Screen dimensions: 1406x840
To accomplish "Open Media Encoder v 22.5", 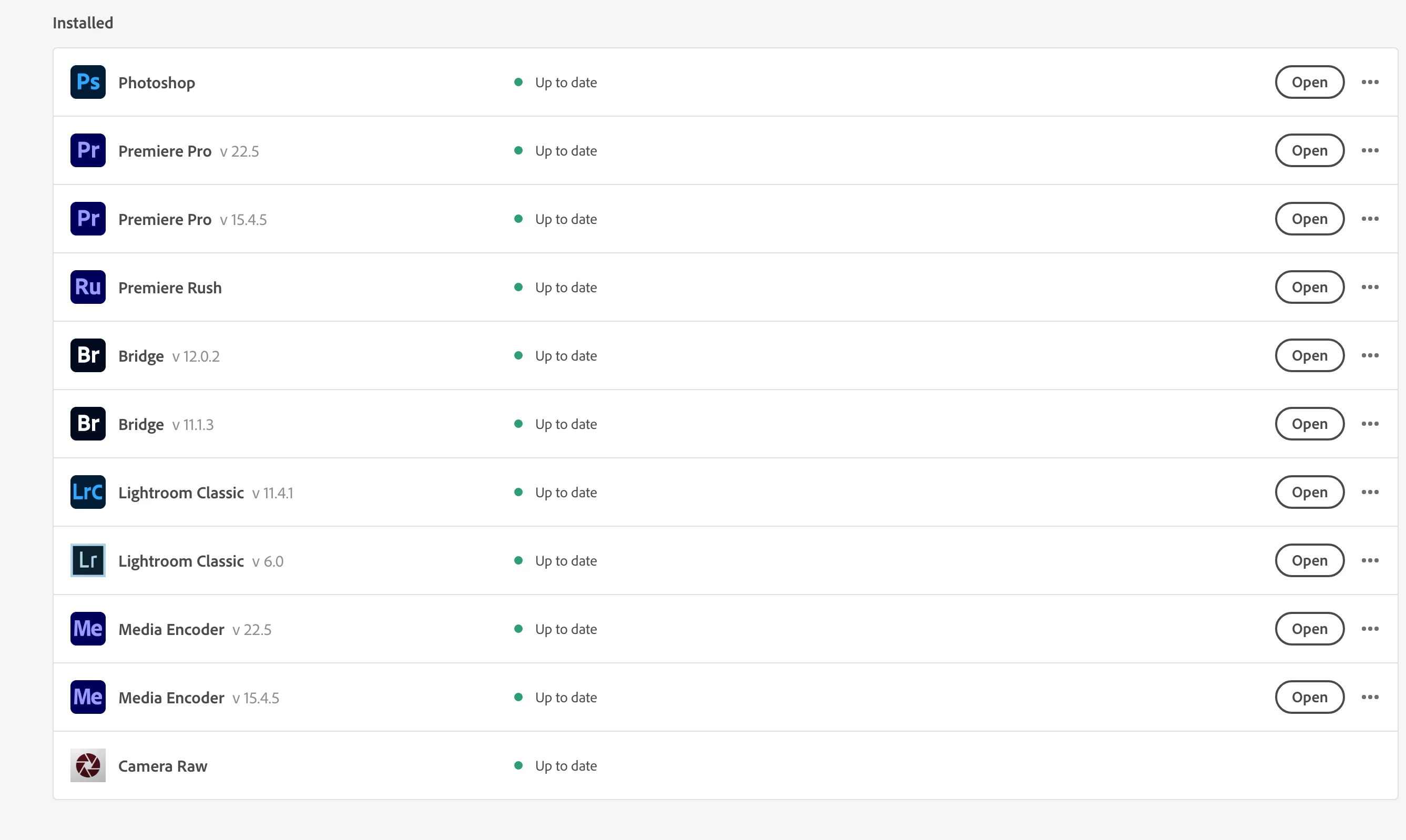I will click(x=1309, y=629).
